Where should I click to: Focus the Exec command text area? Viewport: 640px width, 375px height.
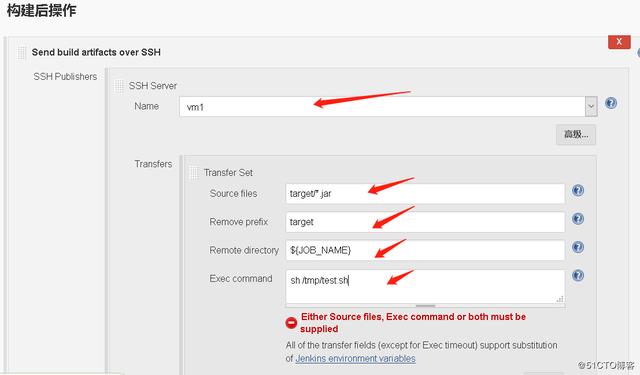[425, 286]
